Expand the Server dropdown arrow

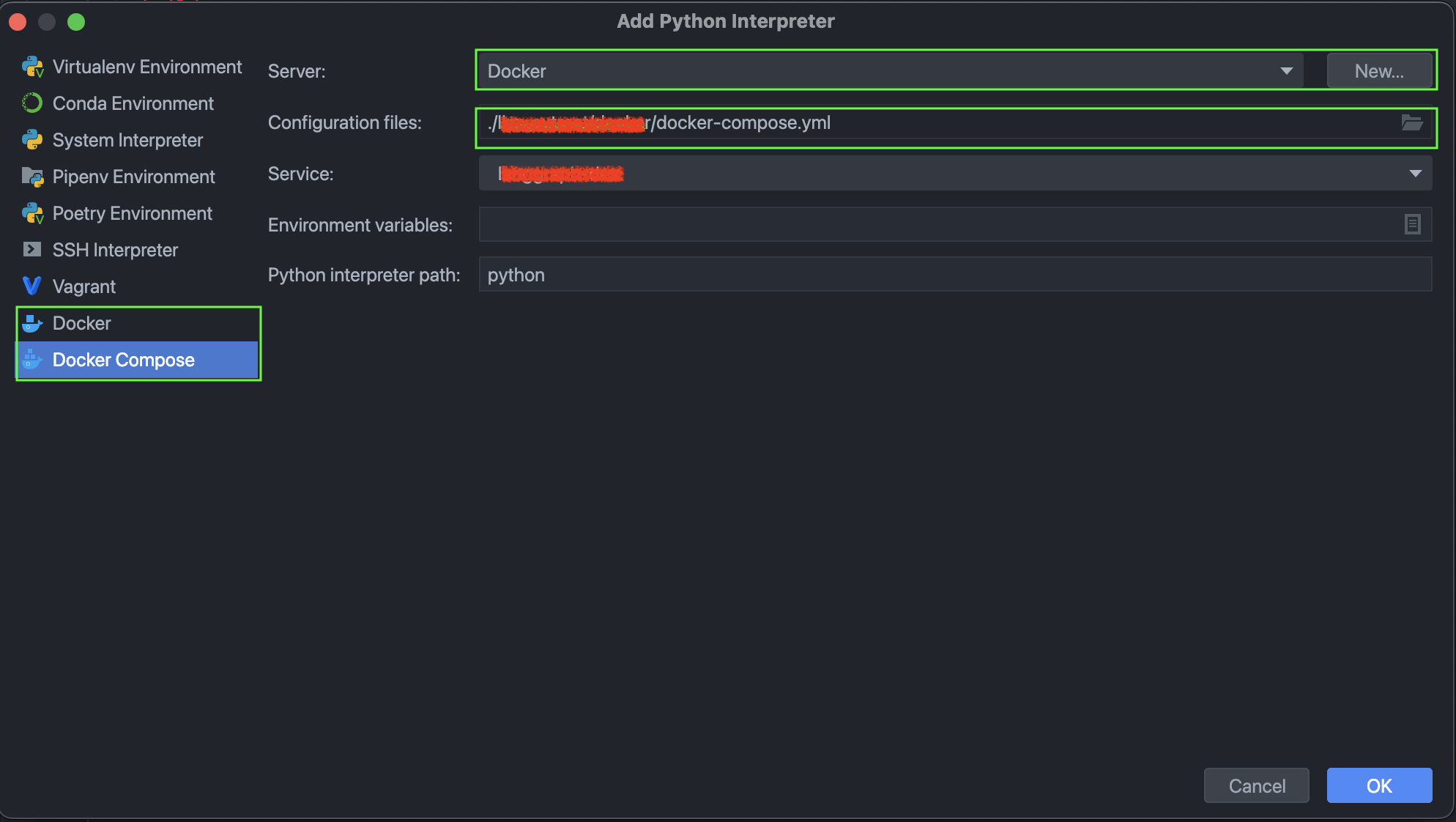click(1286, 71)
